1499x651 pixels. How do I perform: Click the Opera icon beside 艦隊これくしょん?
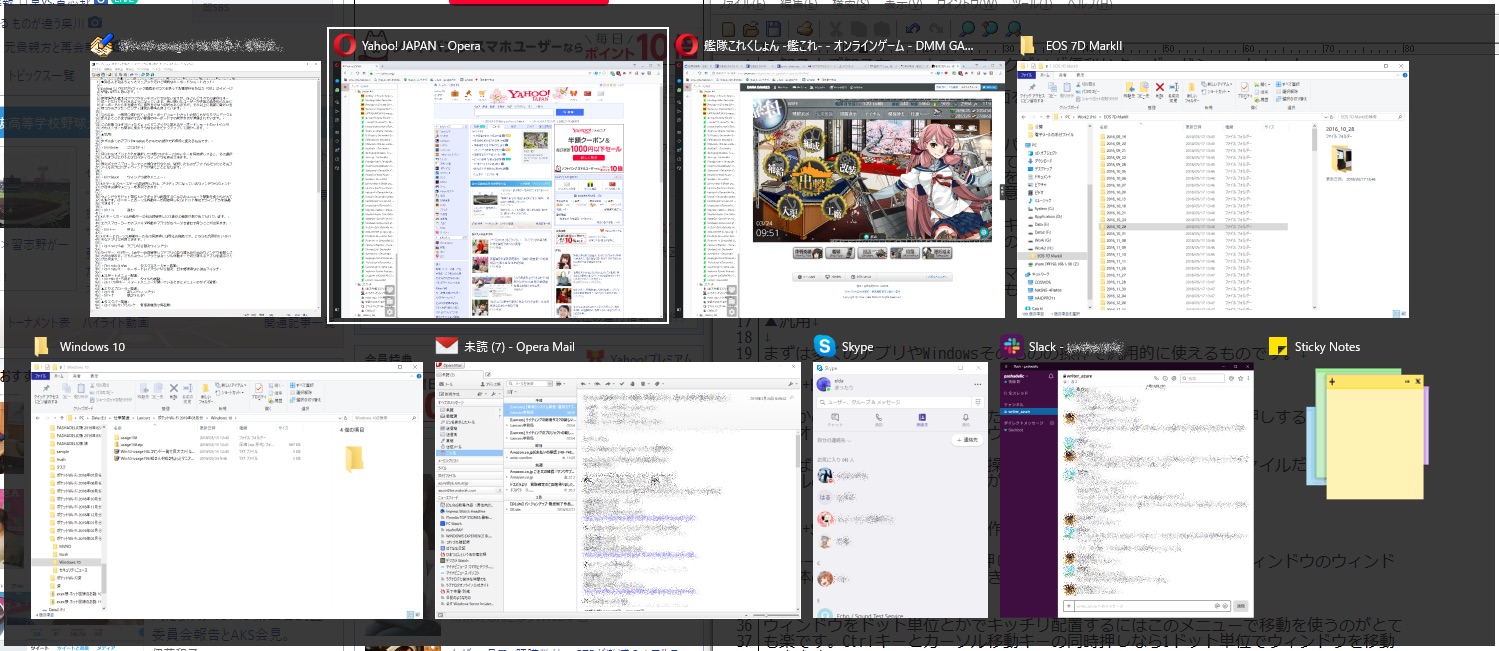(x=686, y=45)
